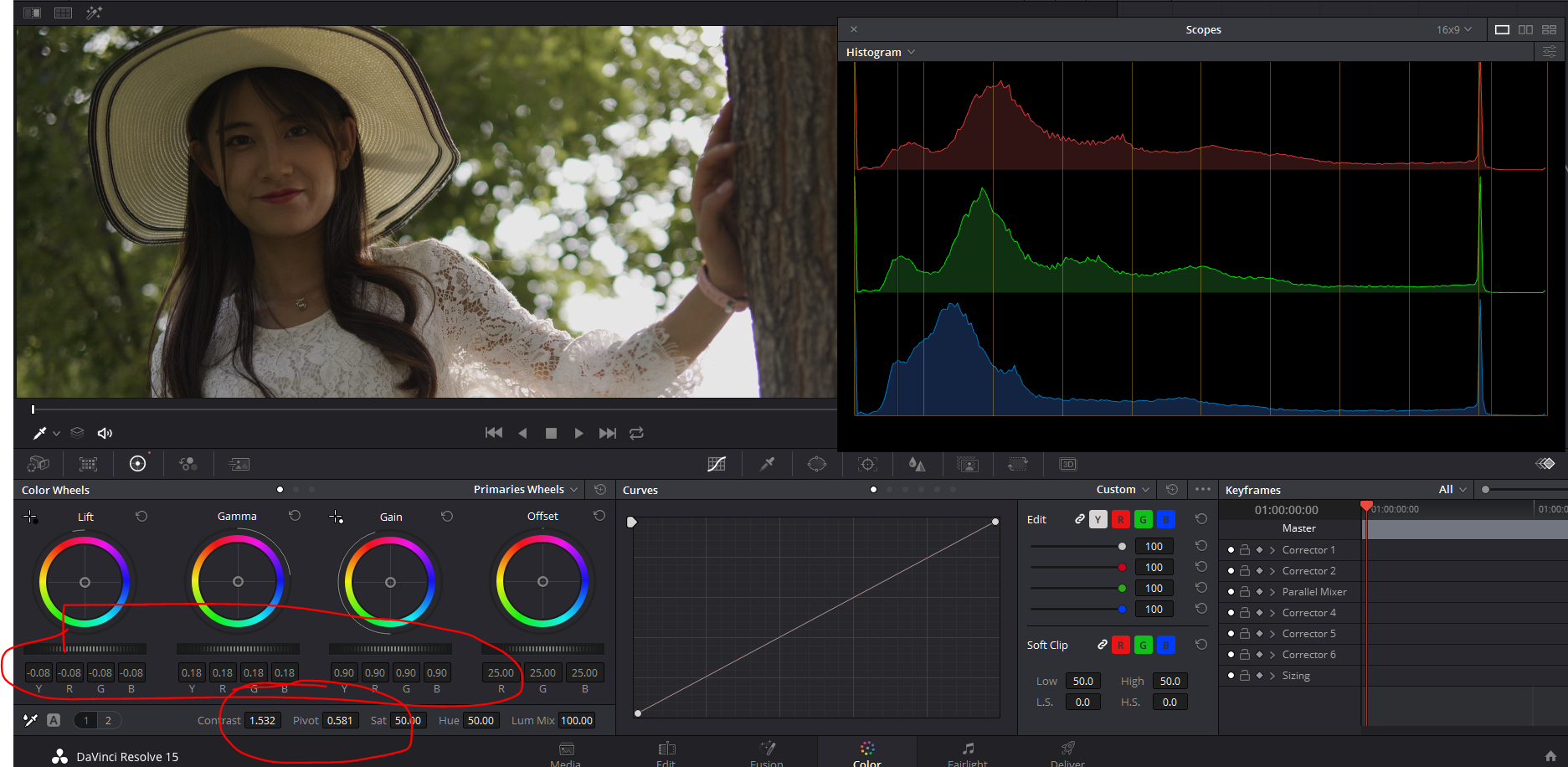Switch to the Color page

tap(867, 754)
